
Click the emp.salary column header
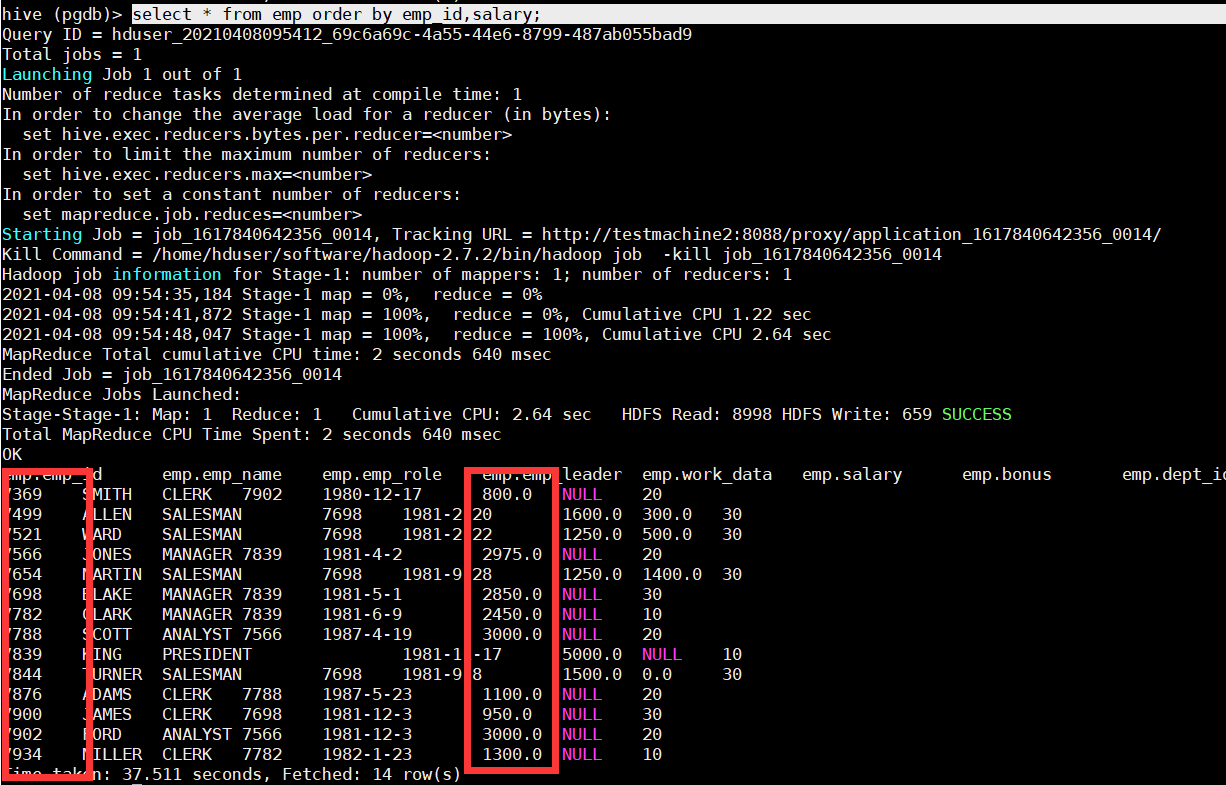tap(852, 474)
